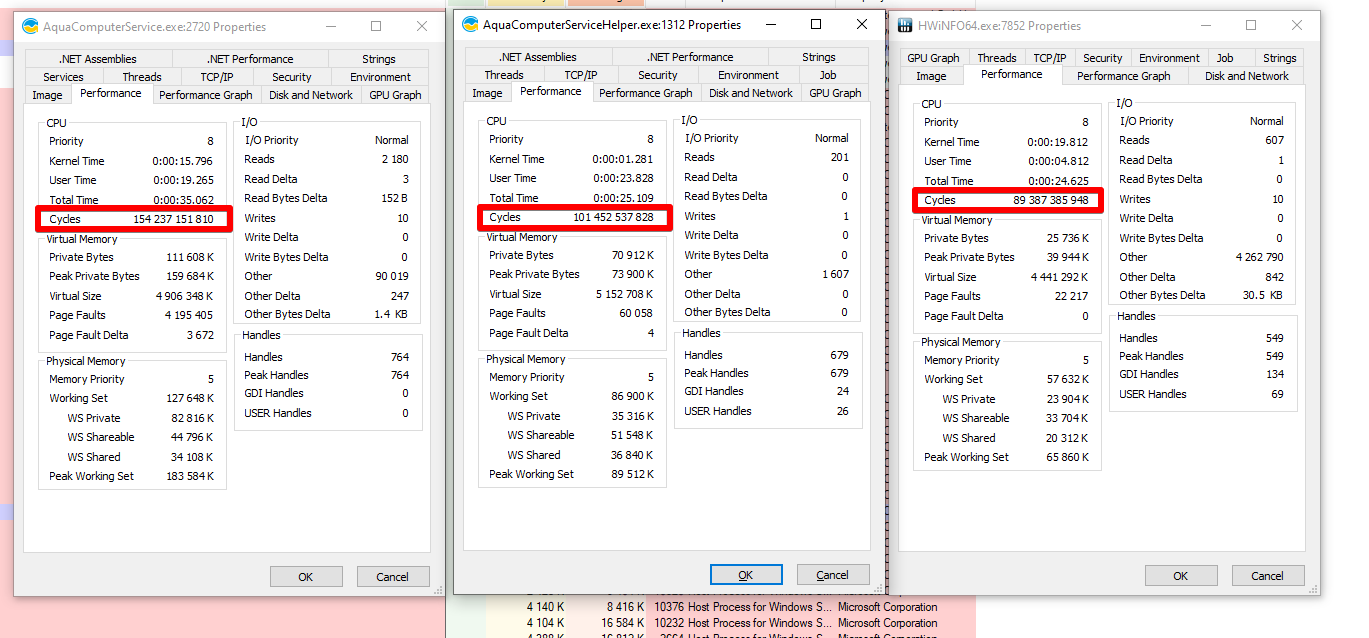Switch to Image tab in HWiNFO64 window
Viewport: 1369px width, 638px height.
pyautogui.click(x=931, y=76)
